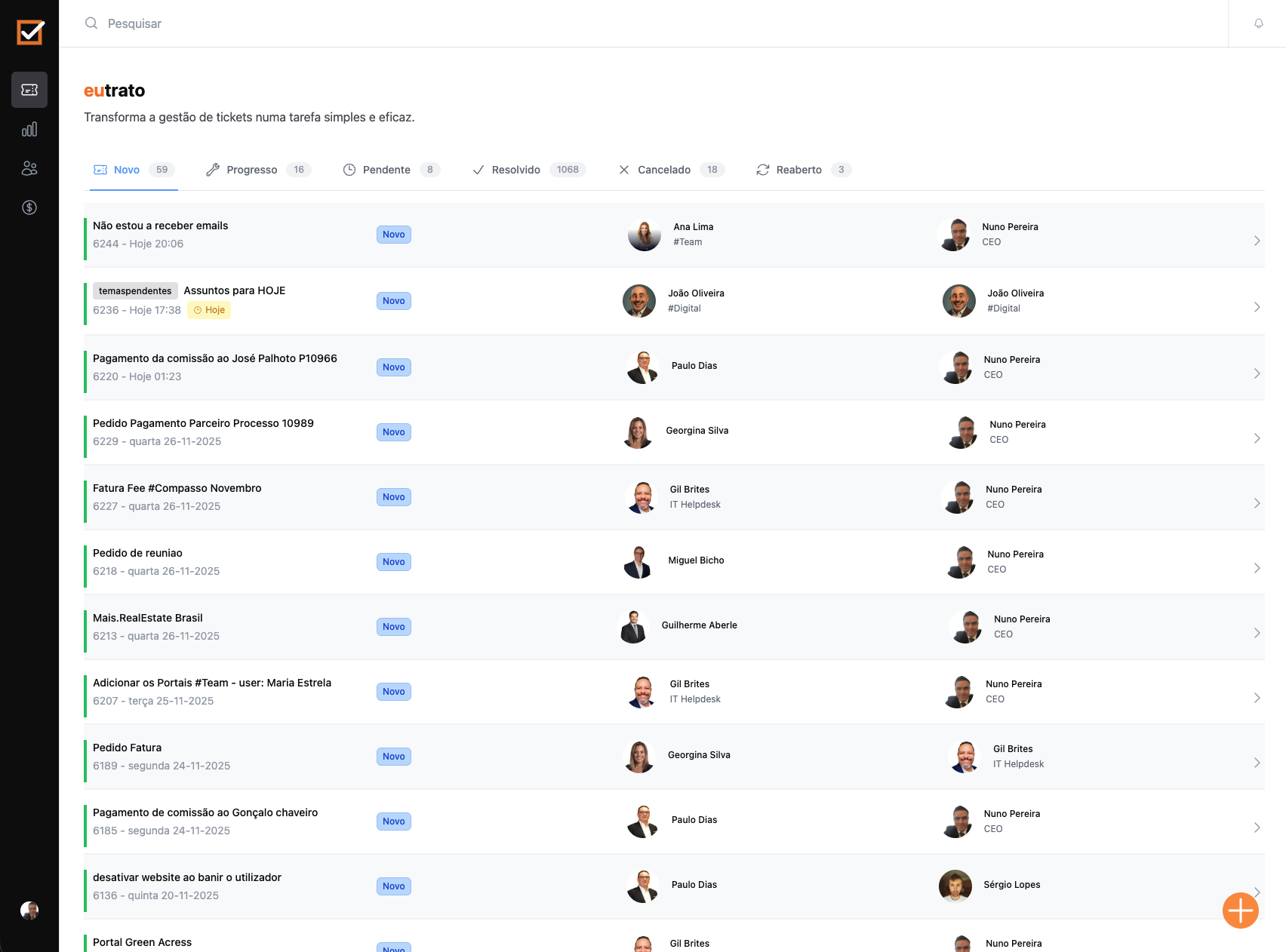Click the 'temaspendentes' tag label

click(134, 290)
